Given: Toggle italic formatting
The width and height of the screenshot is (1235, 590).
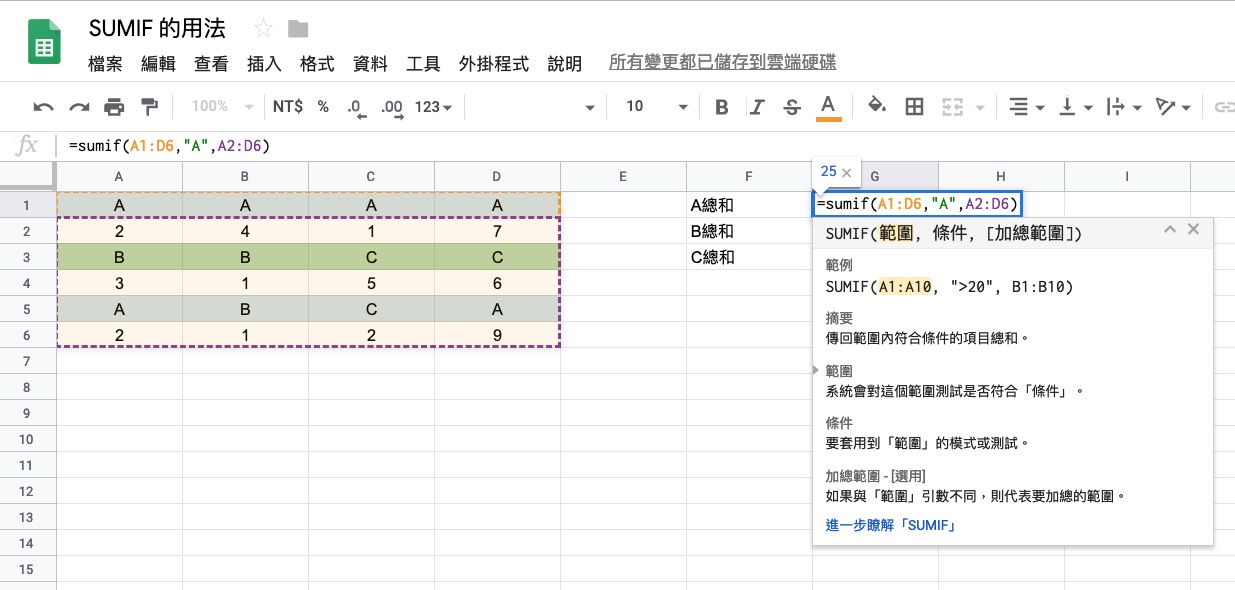Looking at the screenshot, I should 757,107.
